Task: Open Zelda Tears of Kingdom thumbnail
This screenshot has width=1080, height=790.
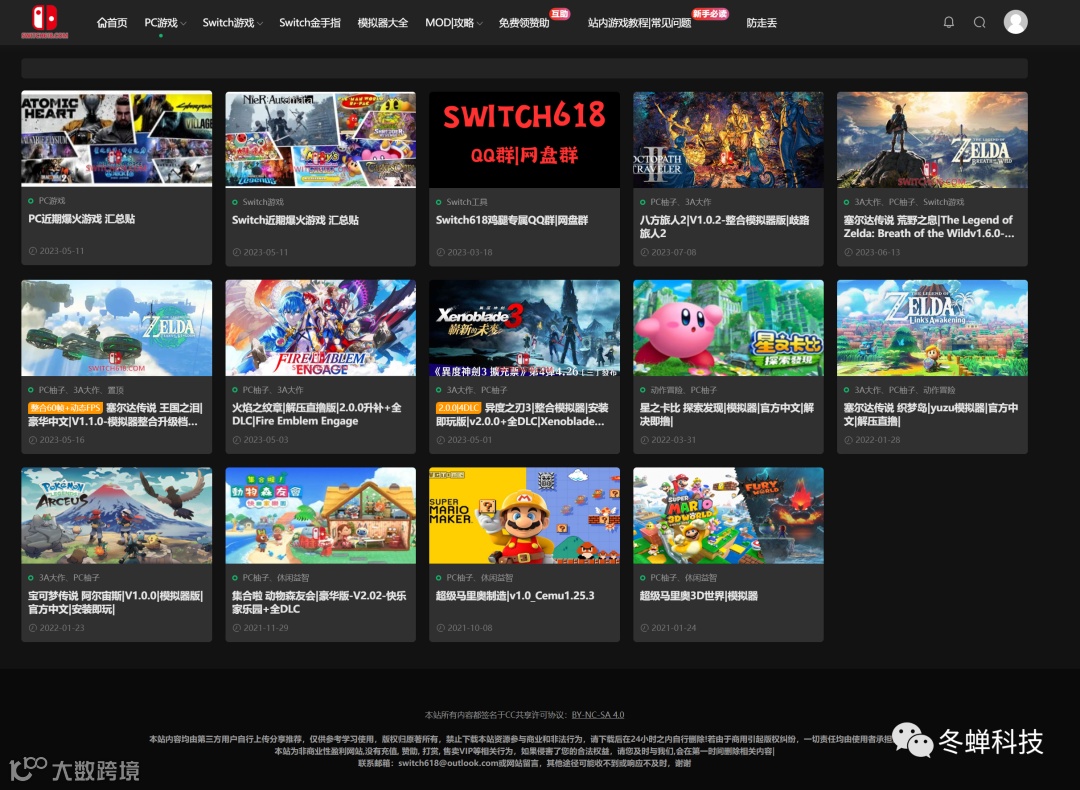Action: 116,328
